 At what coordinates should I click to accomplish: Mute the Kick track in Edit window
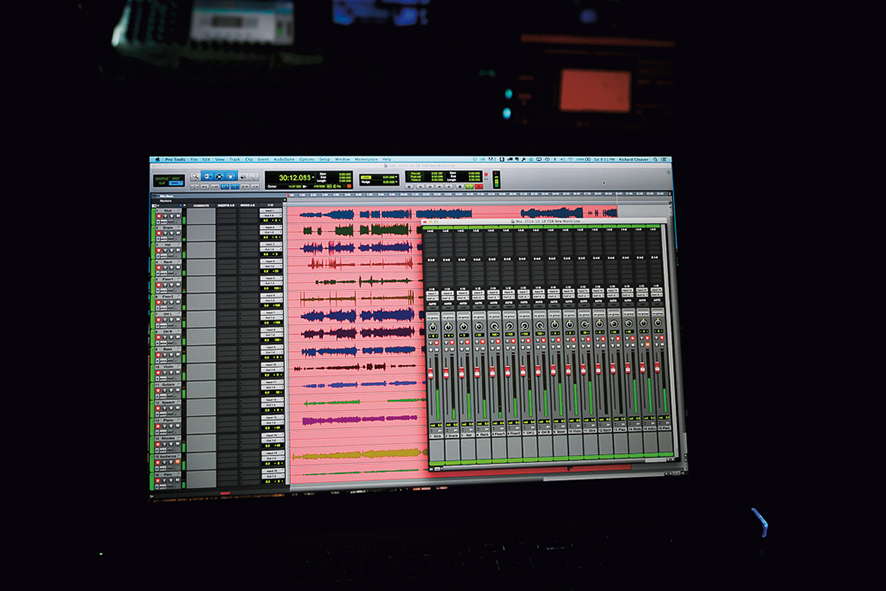178,216
